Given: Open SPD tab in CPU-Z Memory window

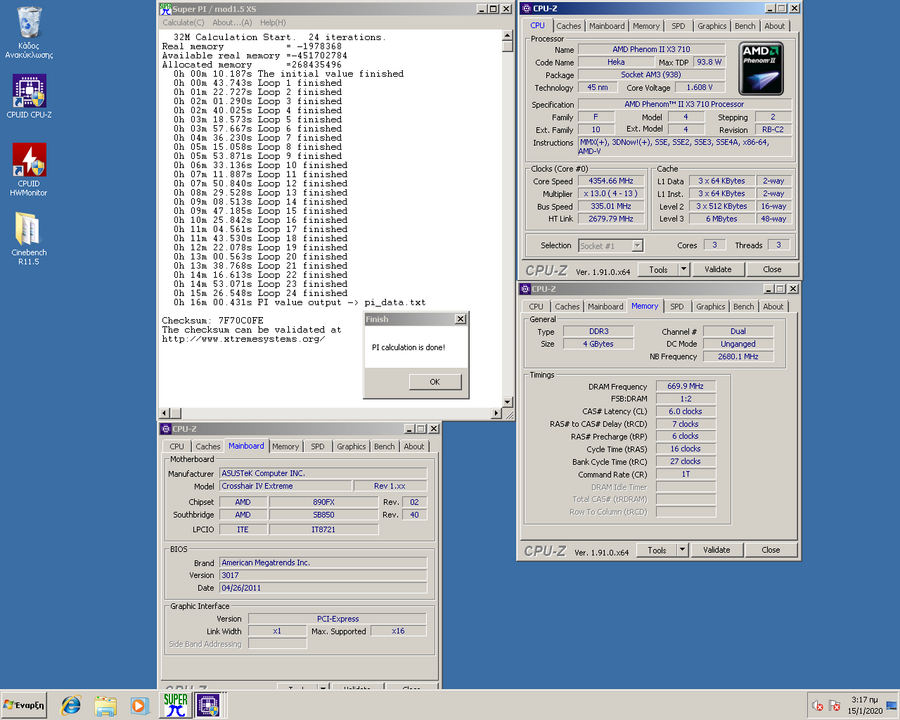Looking at the screenshot, I should pos(677,307).
